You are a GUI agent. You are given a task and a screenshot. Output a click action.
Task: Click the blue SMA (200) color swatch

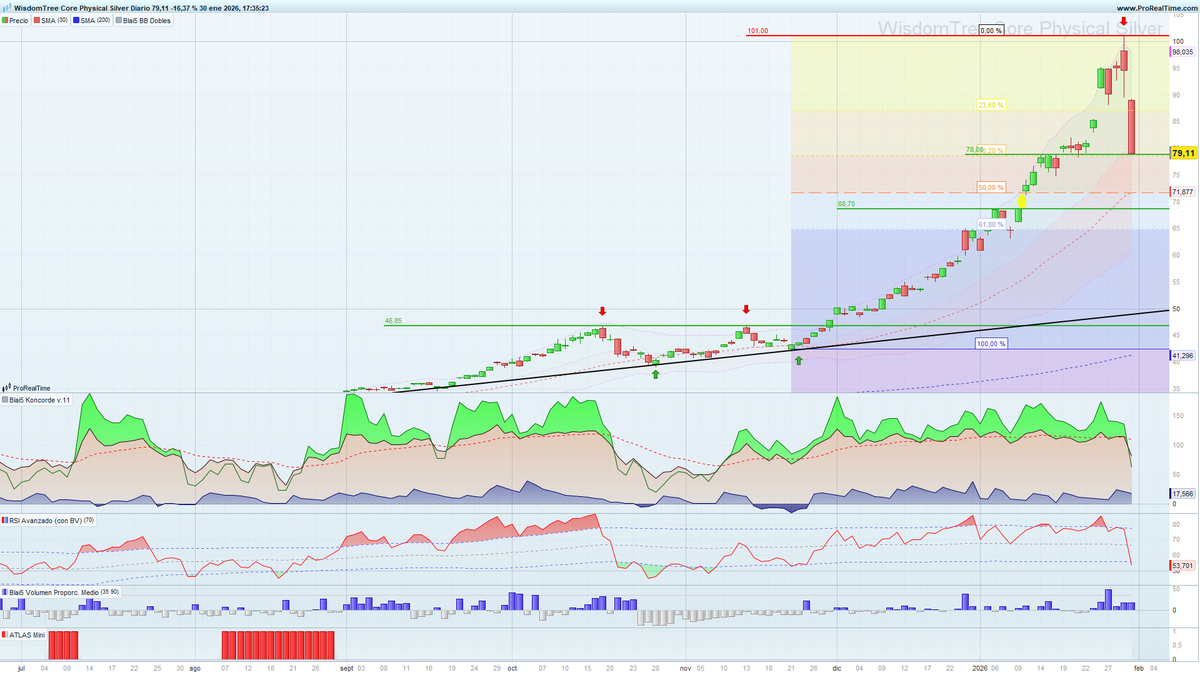[78, 20]
